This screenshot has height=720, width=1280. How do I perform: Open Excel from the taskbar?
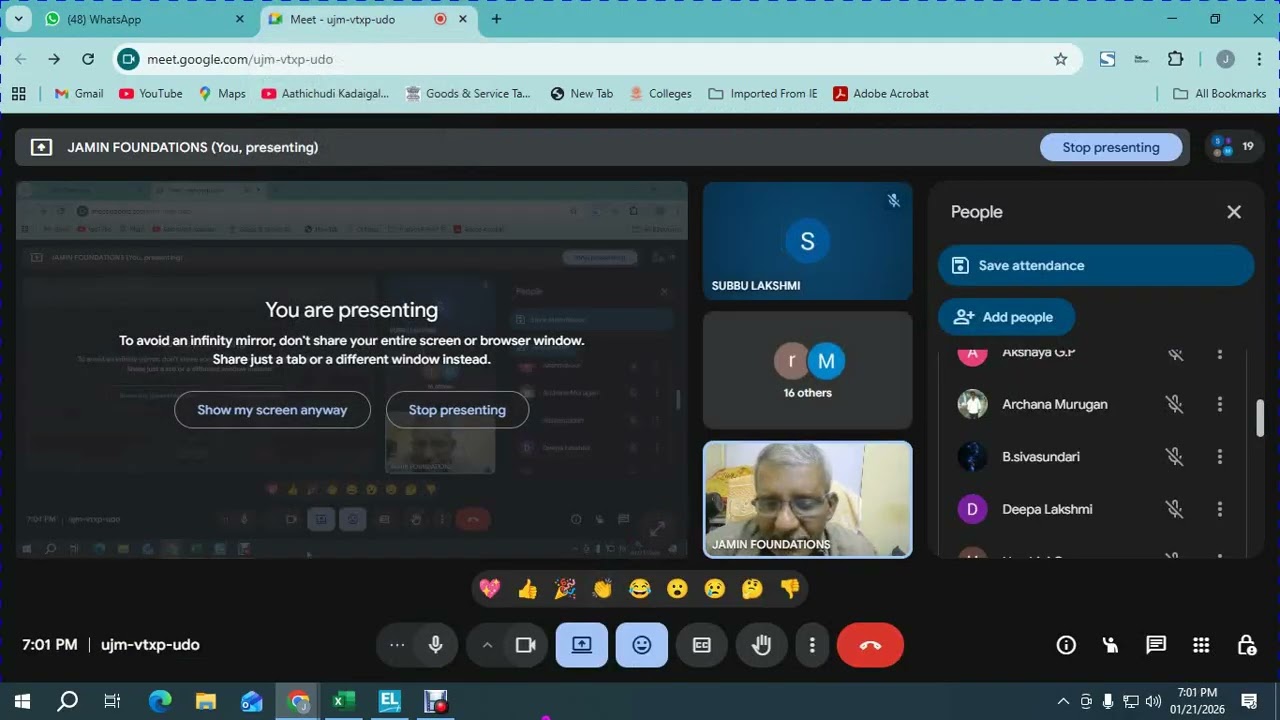tap(343, 701)
